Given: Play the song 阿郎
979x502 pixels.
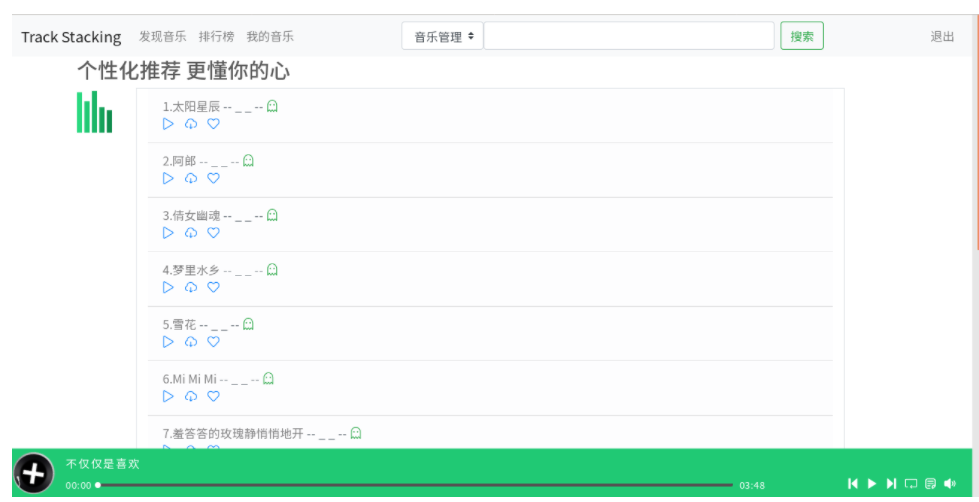Looking at the screenshot, I should click(x=168, y=178).
